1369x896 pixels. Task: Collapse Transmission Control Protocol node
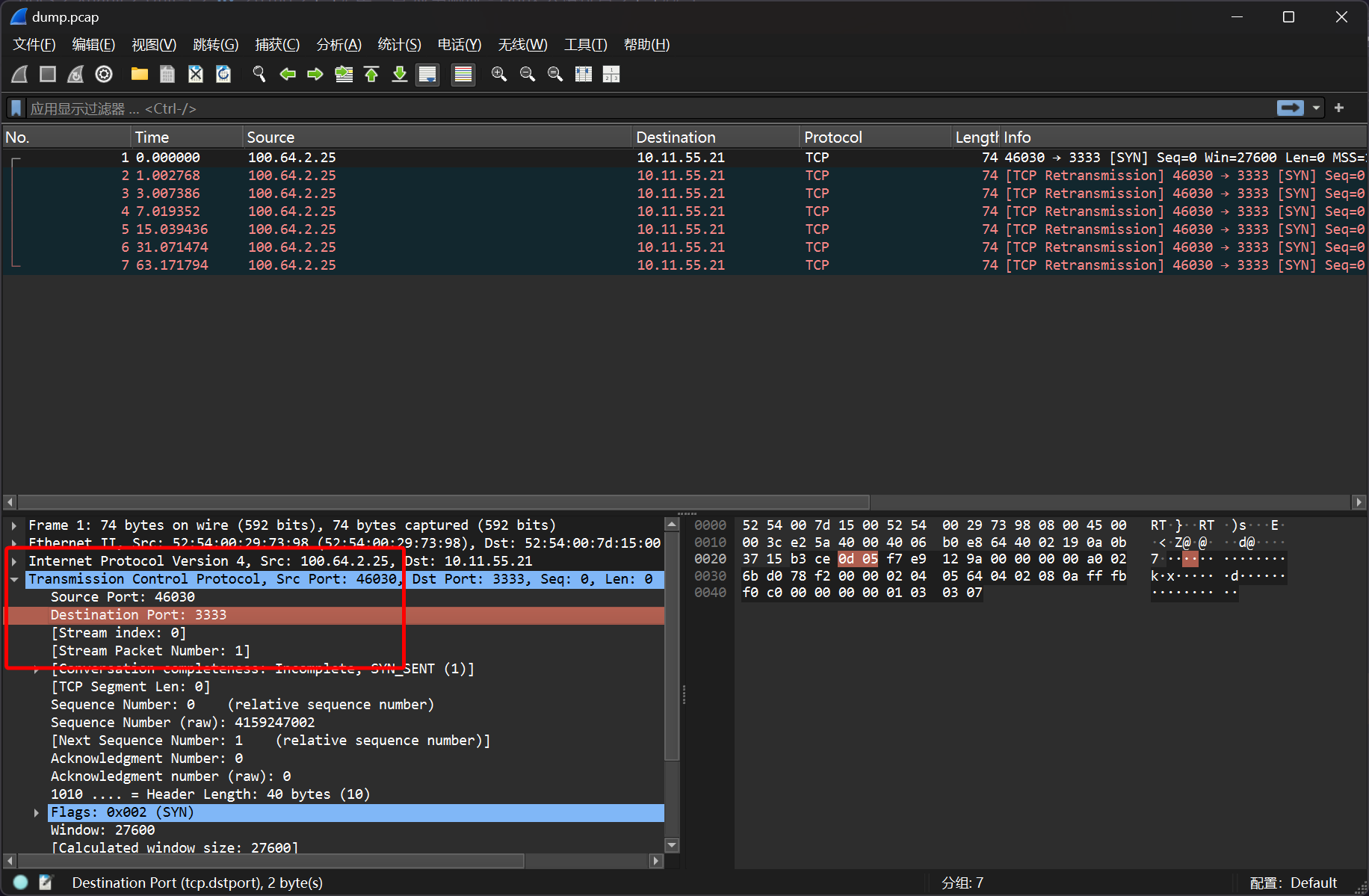pos(14,579)
